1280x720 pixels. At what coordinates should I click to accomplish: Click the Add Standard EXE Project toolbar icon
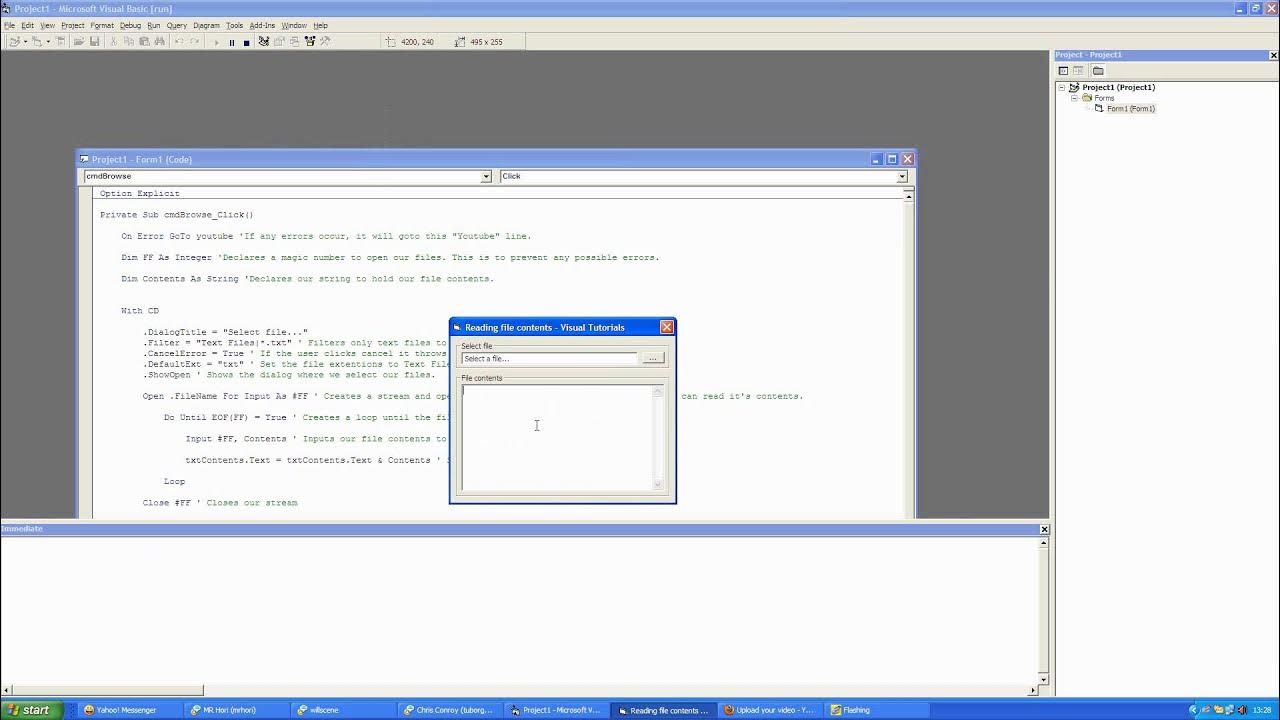click(x=14, y=42)
